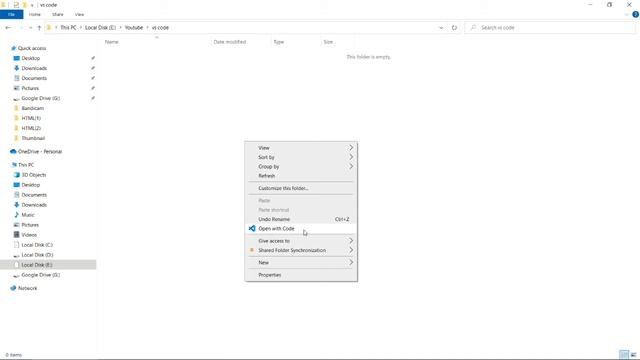Select This PC in navigation pane
Image resolution: width=640 pixels, height=360 pixels.
pos(26,165)
